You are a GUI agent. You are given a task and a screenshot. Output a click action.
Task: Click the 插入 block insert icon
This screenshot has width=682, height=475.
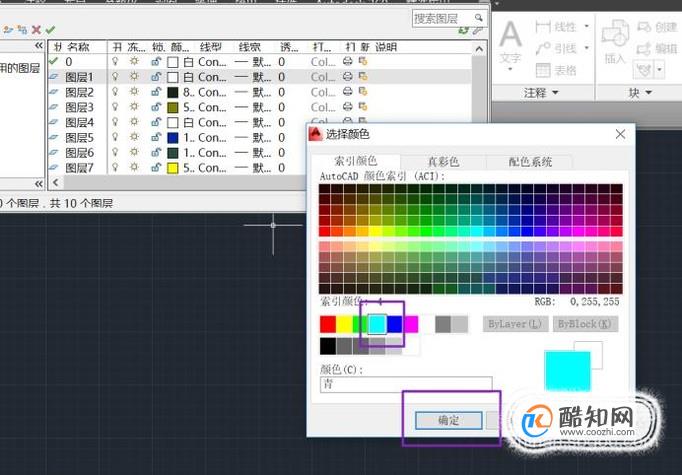pos(615,33)
